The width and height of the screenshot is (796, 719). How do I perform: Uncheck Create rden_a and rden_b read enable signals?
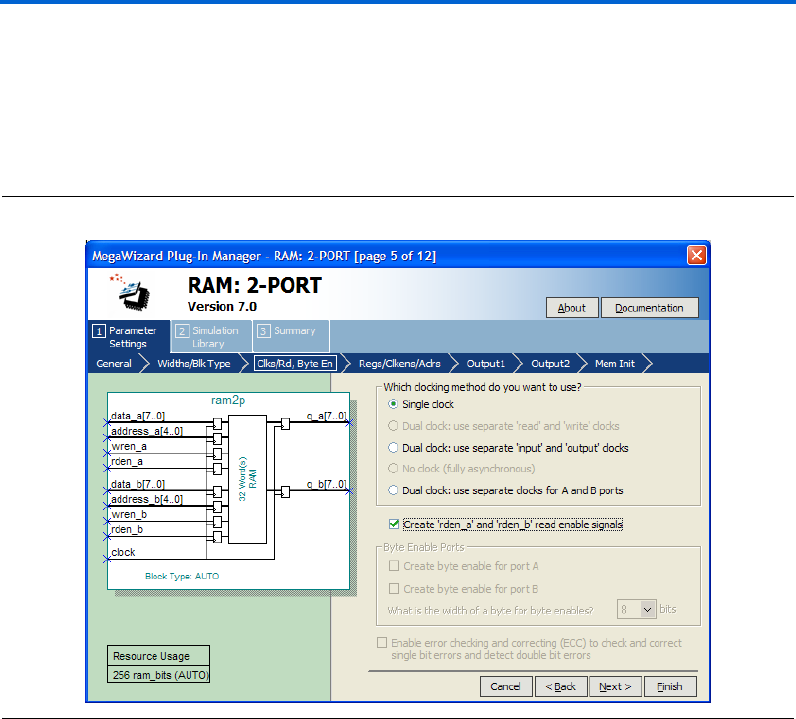pyautogui.click(x=394, y=524)
